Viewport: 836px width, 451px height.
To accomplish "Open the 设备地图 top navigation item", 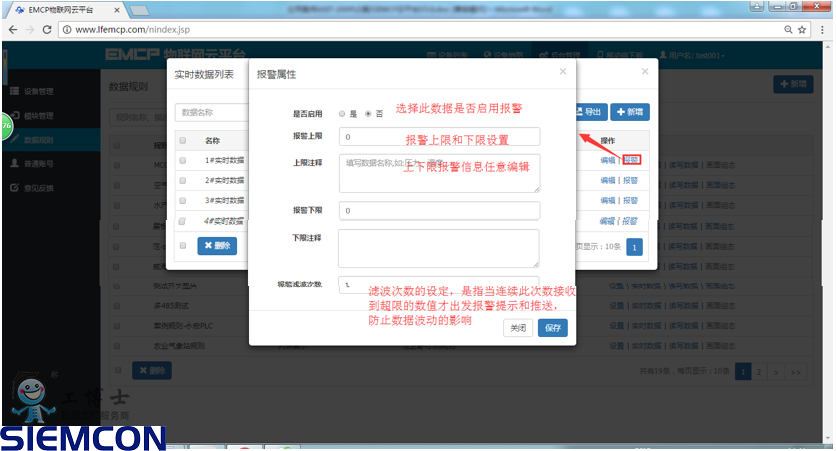I will point(504,55).
